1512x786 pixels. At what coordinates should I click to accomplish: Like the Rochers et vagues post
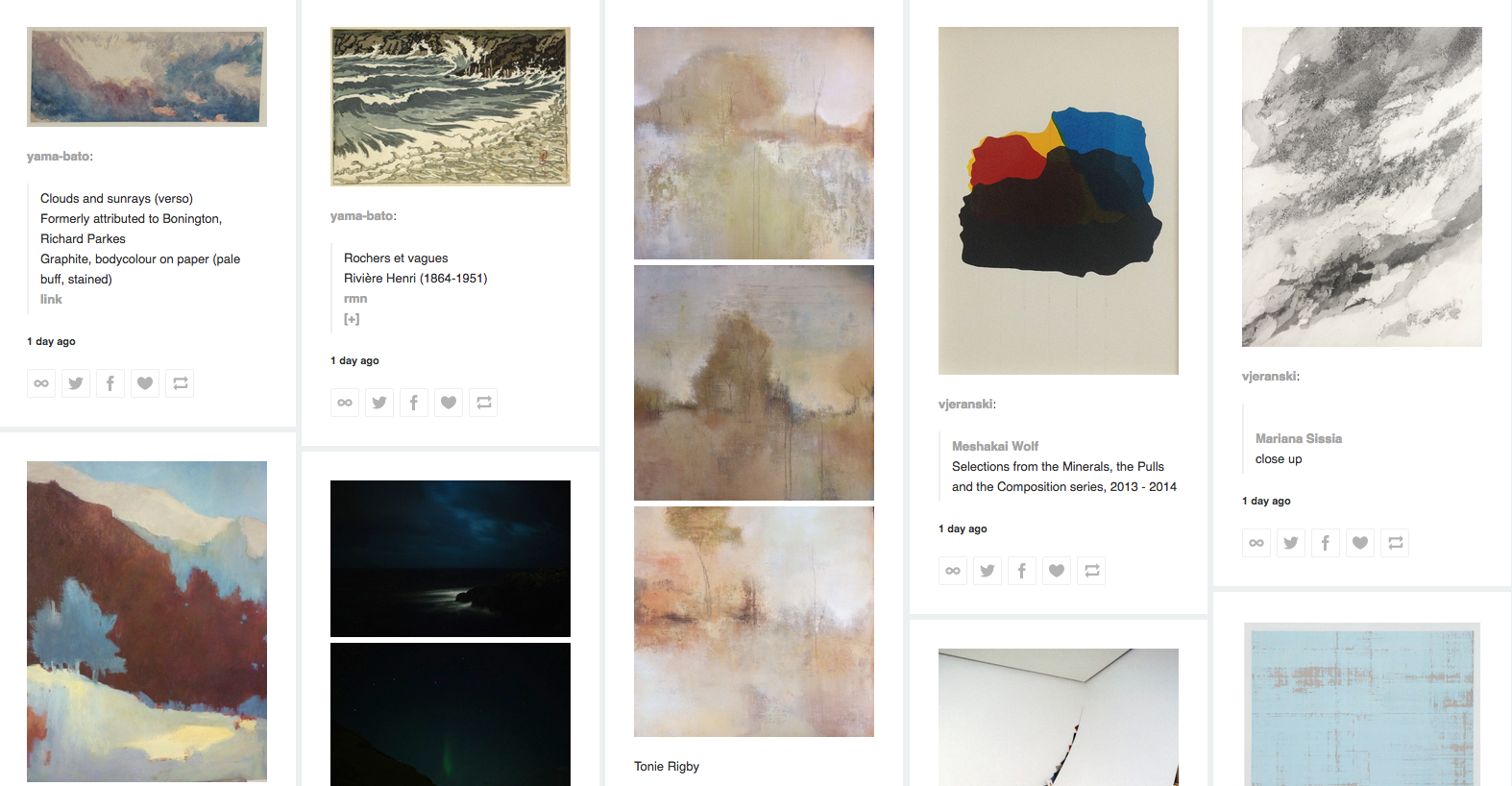point(449,403)
